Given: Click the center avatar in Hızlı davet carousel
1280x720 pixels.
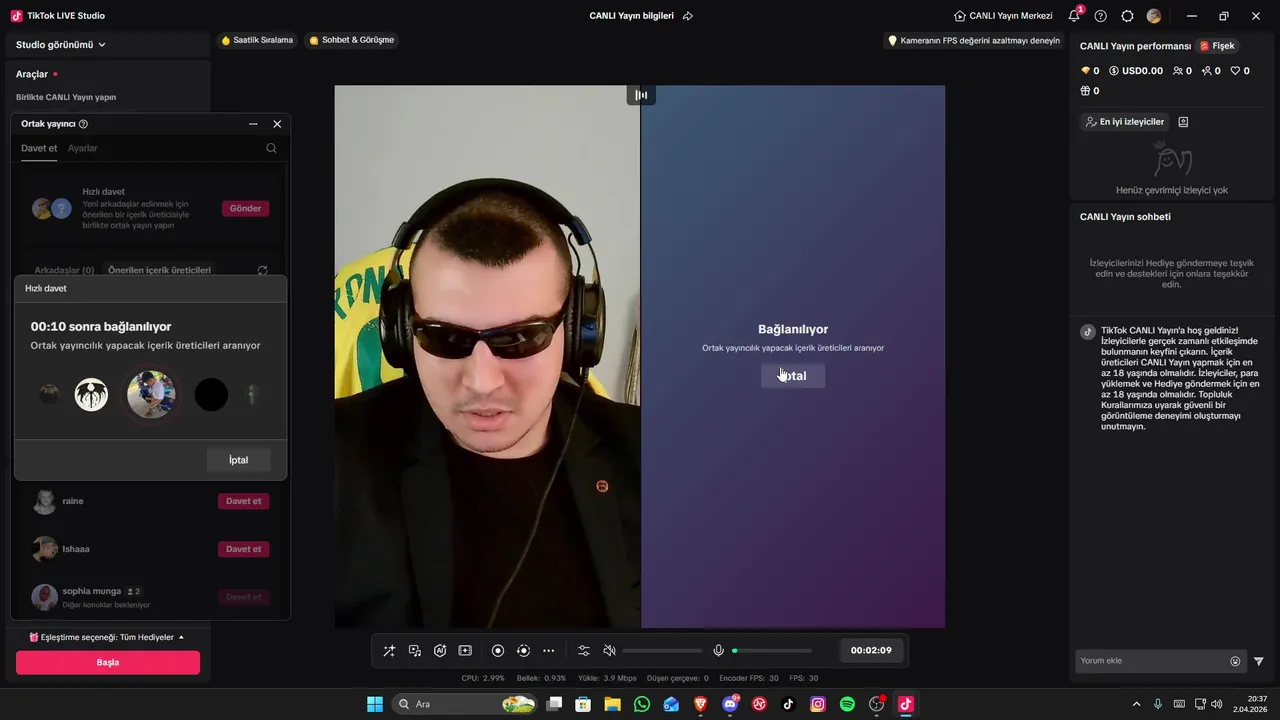Looking at the screenshot, I should [151, 394].
